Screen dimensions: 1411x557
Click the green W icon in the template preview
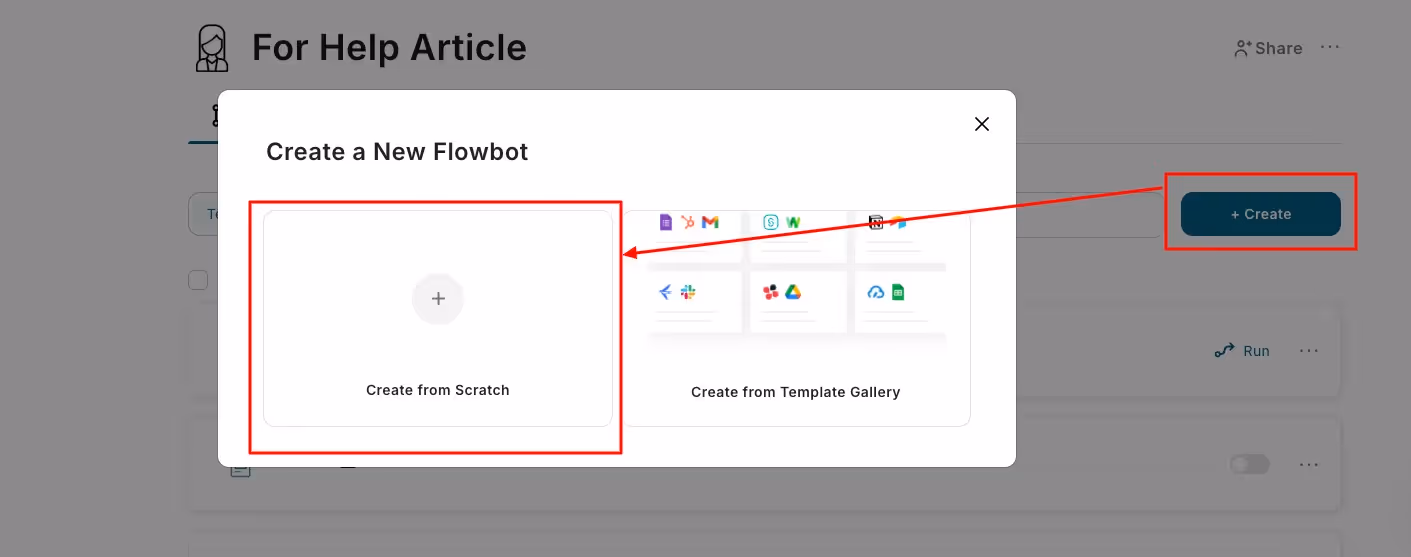[793, 222]
